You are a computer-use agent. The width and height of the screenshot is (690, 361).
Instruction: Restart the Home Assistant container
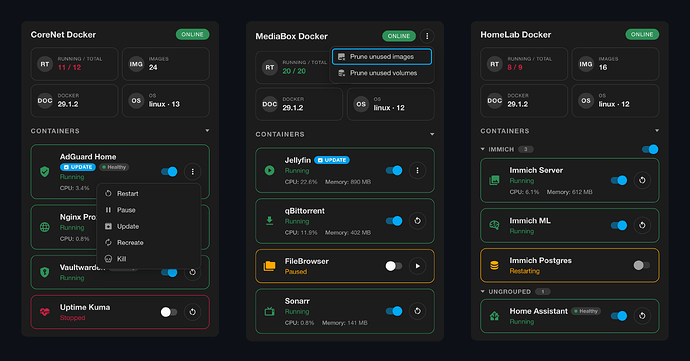[x=642, y=316]
